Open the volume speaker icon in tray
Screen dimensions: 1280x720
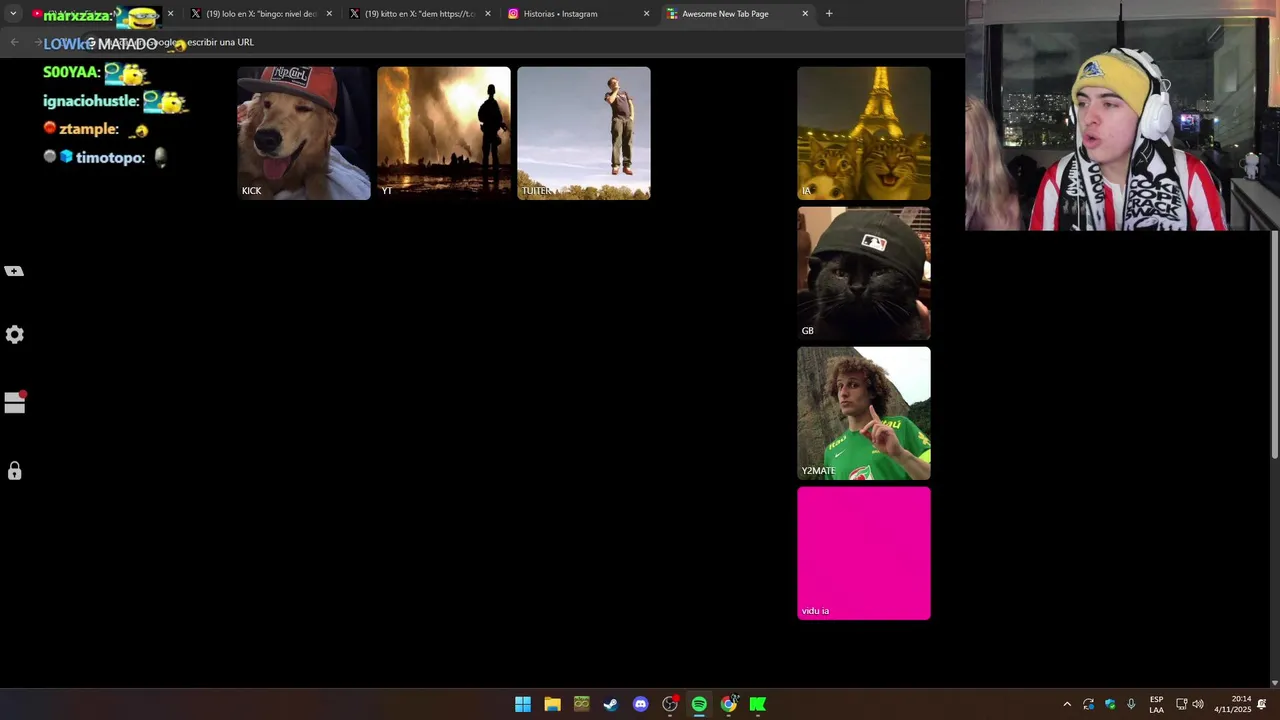point(1198,704)
